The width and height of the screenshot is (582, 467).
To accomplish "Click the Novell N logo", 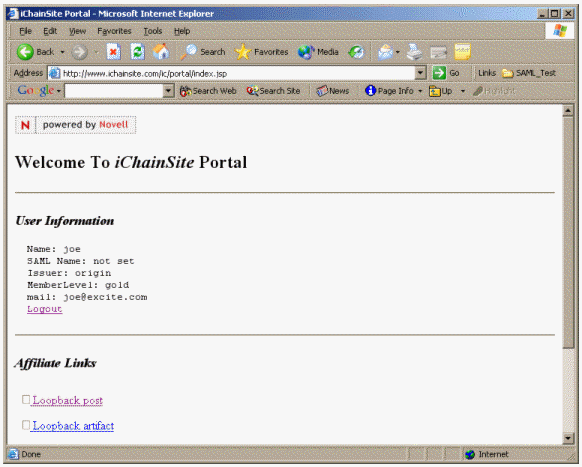I will (25, 125).
